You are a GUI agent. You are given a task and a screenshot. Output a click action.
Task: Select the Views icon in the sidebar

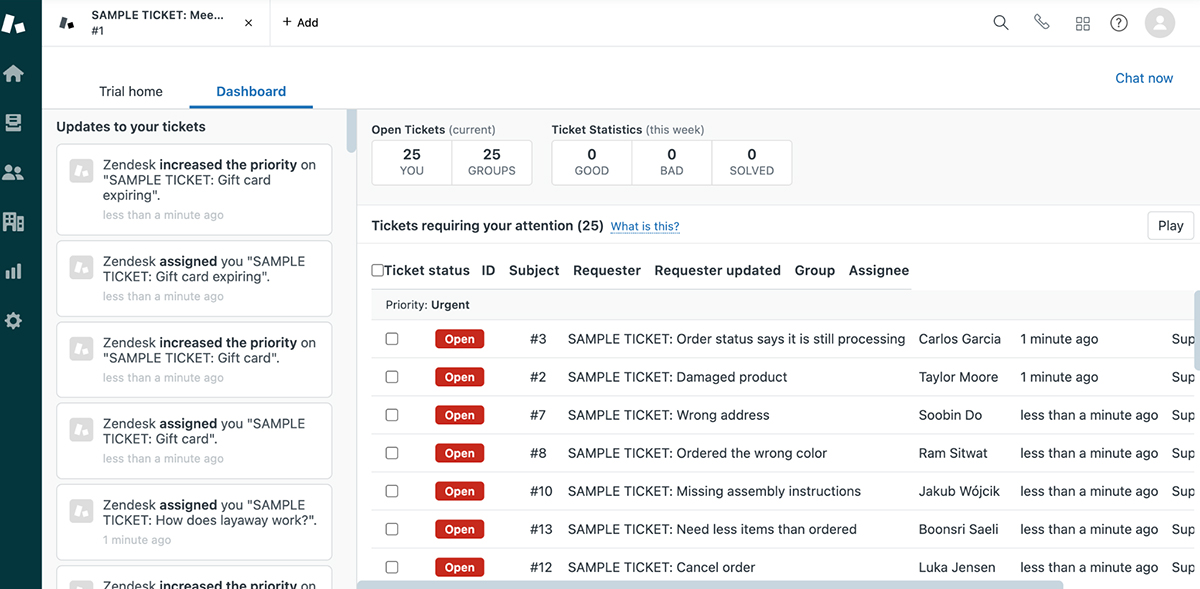[14, 122]
